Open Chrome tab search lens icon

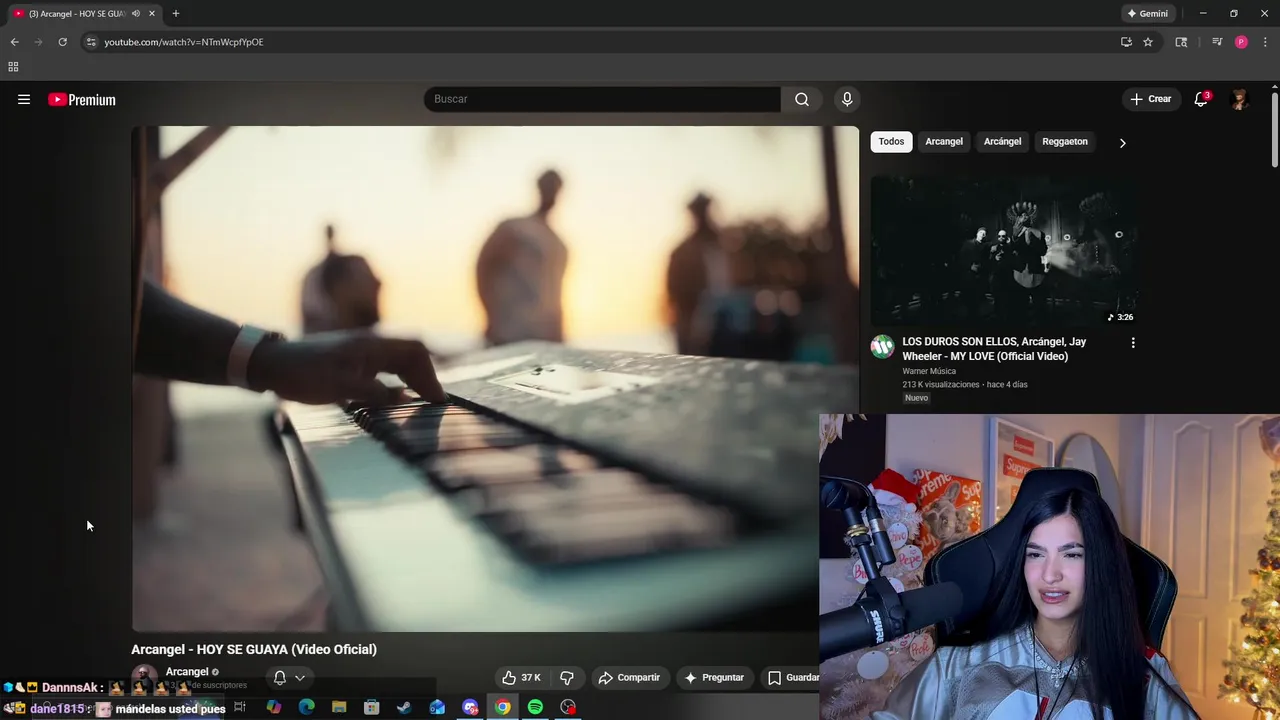click(x=1181, y=42)
